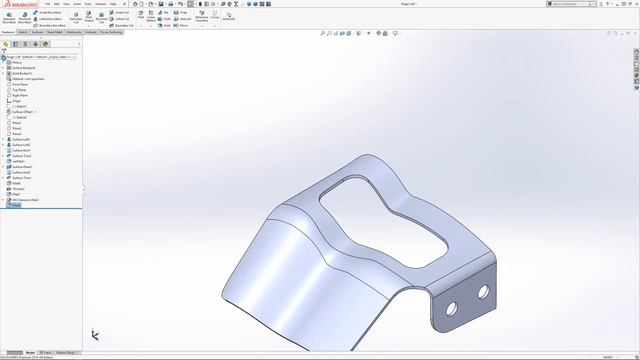The height and width of the screenshot is (360, 640).
Task: Toggle the Section View tool
Action: (x=342, y=33)
